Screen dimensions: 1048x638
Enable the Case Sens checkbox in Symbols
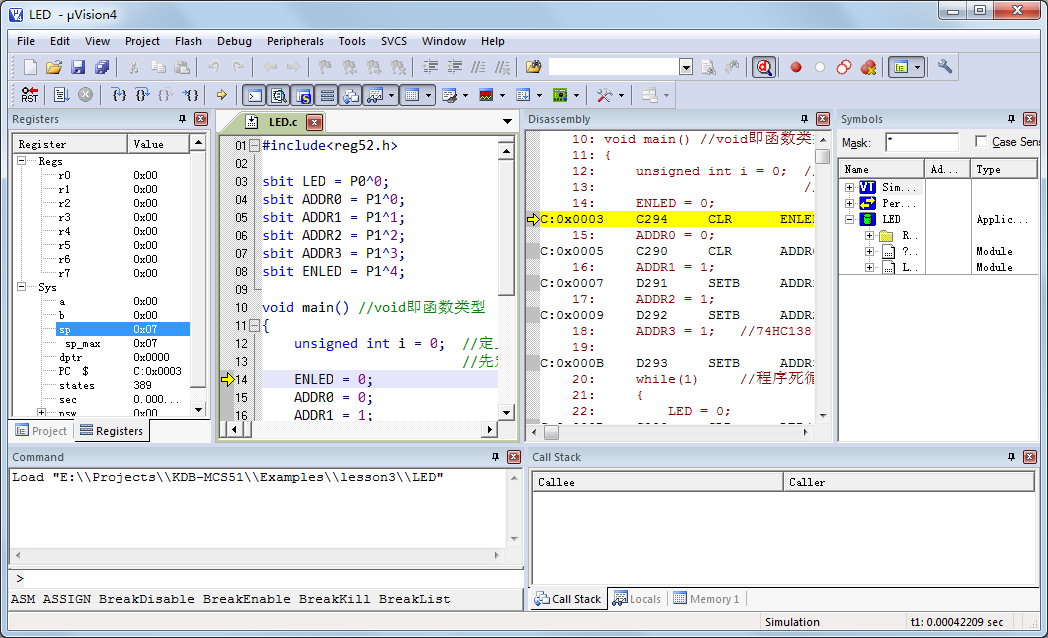coord(981,141)
